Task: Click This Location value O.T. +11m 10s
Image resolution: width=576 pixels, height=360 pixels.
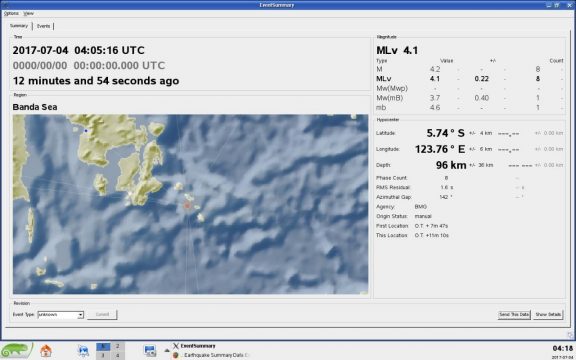Action: coord(432,235)
